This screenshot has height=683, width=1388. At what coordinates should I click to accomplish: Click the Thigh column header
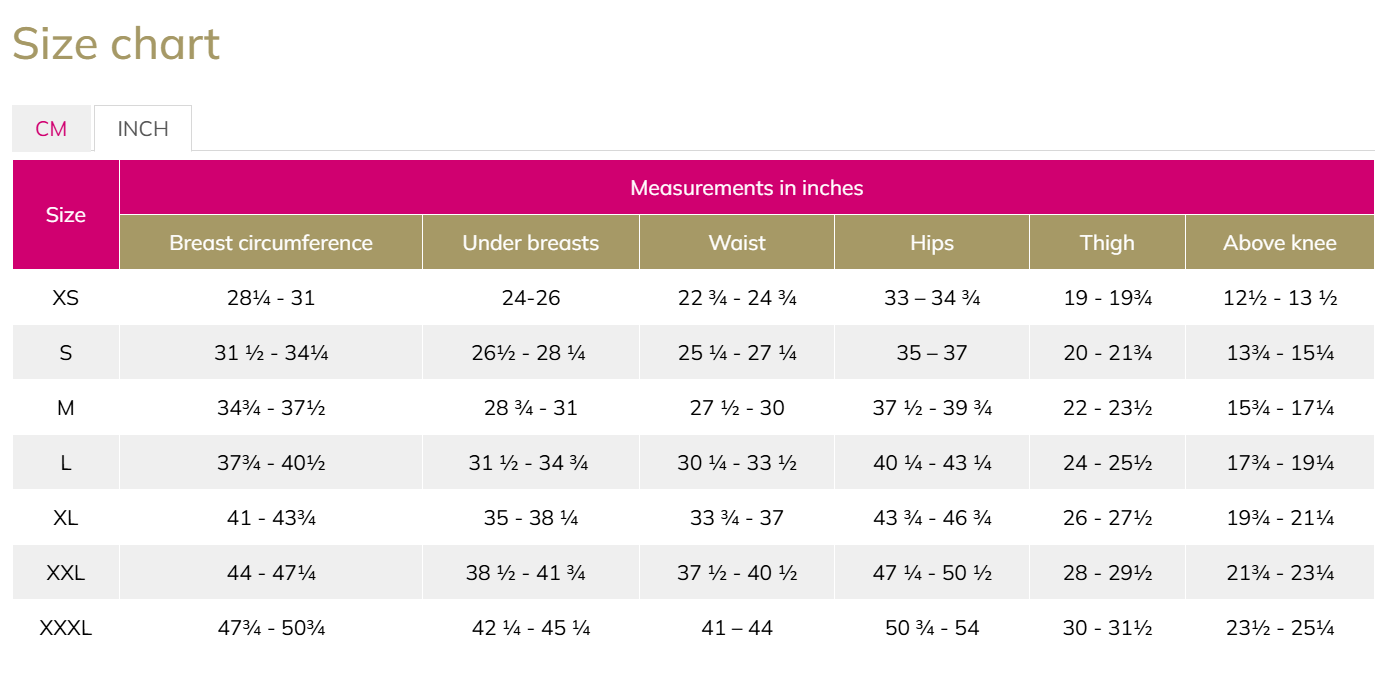pos(1107,243)
